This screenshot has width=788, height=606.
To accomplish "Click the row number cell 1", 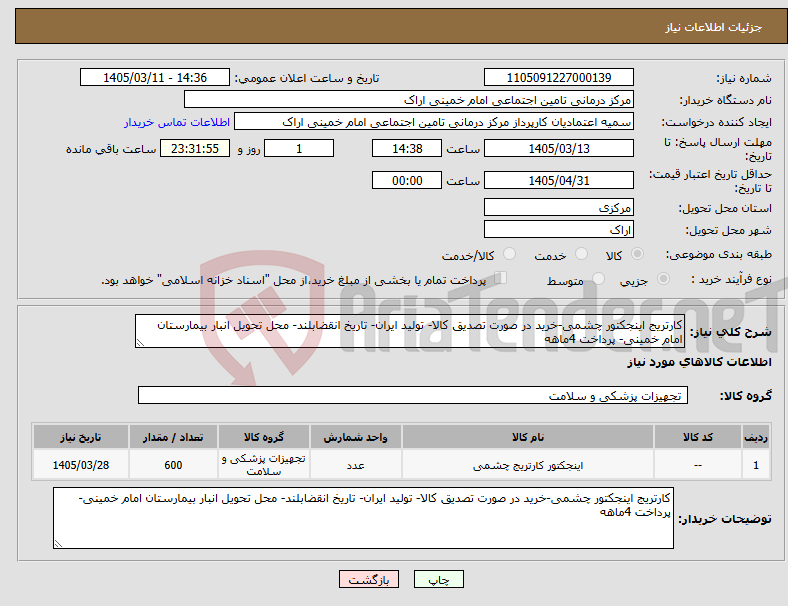I will pos(755,465).
